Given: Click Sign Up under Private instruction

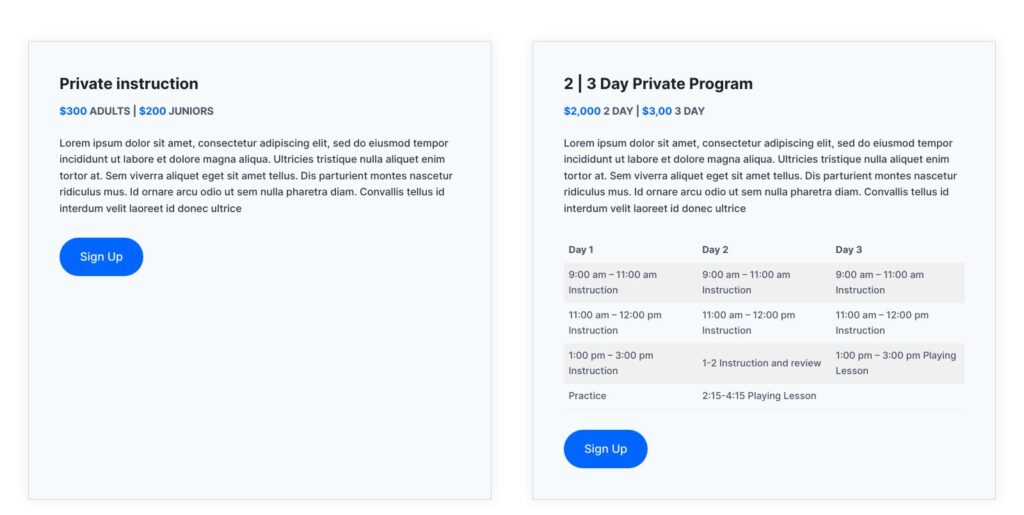Looking at the screenshot, I should (x=101, y=257).
